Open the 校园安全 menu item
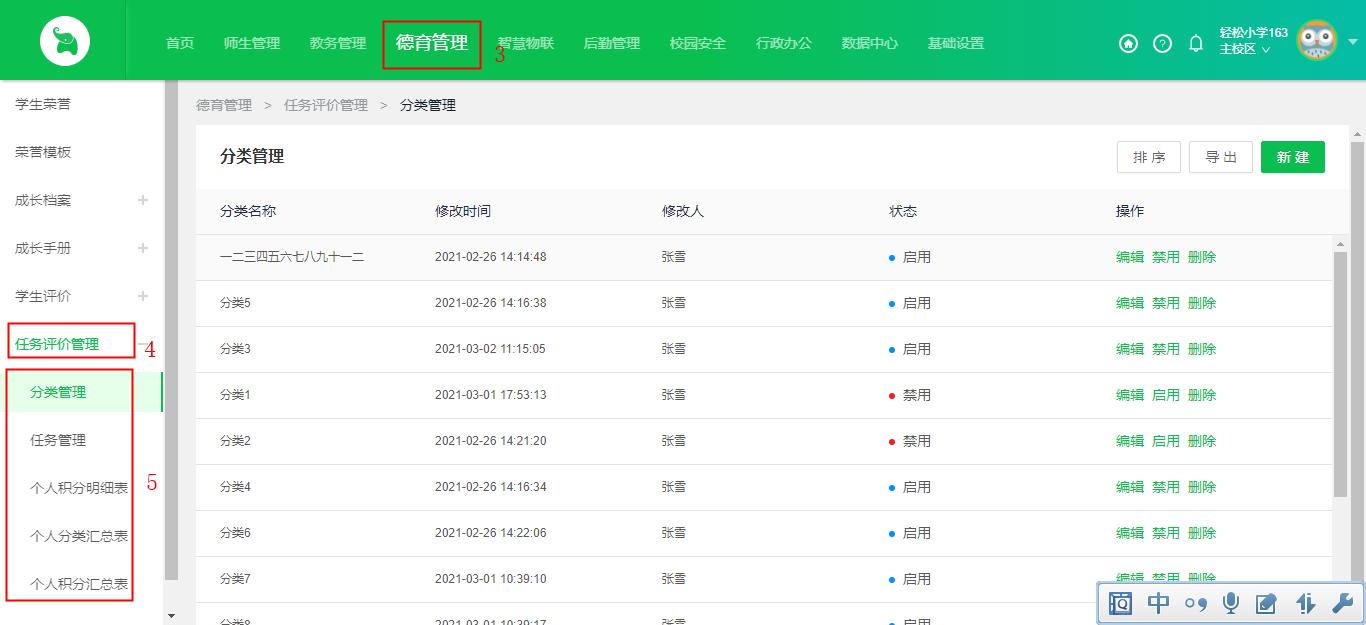The width and height of the screenshot is (1366, 625). (x=697, y=44)
